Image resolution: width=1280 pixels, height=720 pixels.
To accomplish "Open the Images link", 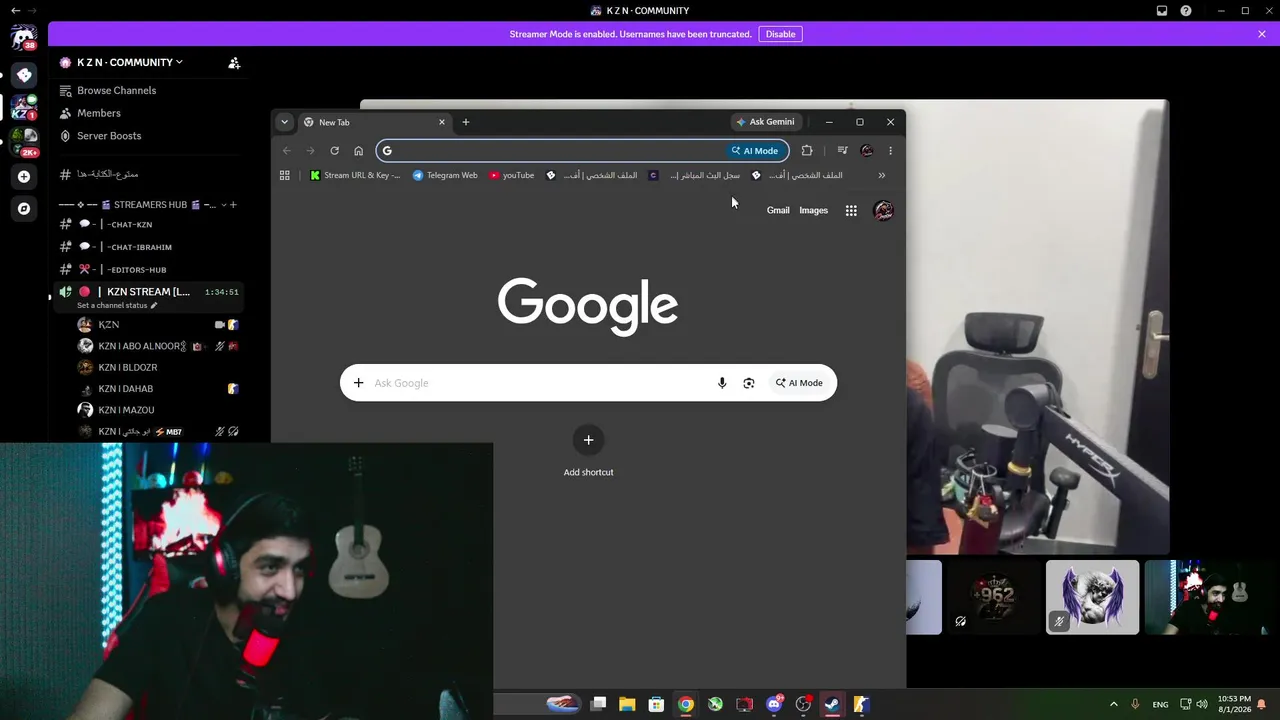I will tap(813, 211).
